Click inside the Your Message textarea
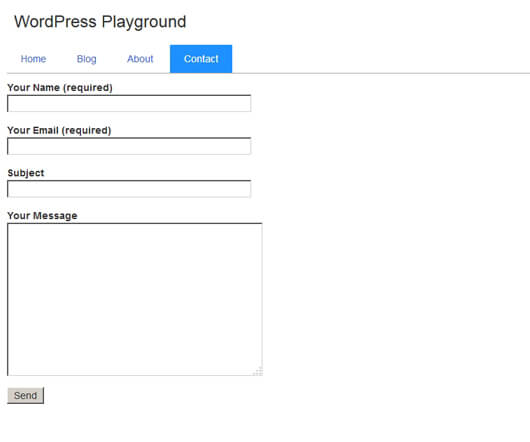530x442 pixels. click(x=135, y=299)
